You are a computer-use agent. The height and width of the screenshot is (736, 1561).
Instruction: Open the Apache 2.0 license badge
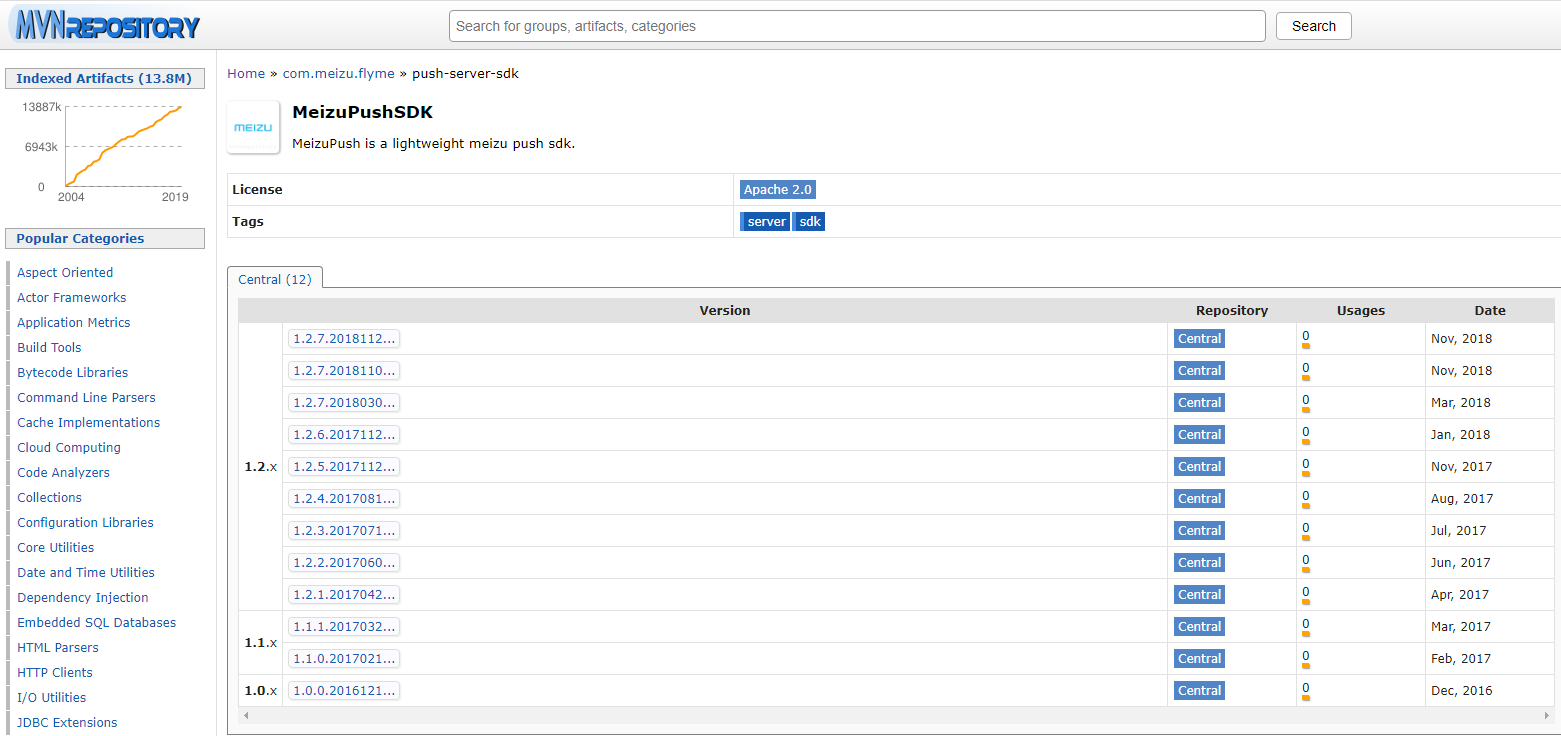[778, 190]
